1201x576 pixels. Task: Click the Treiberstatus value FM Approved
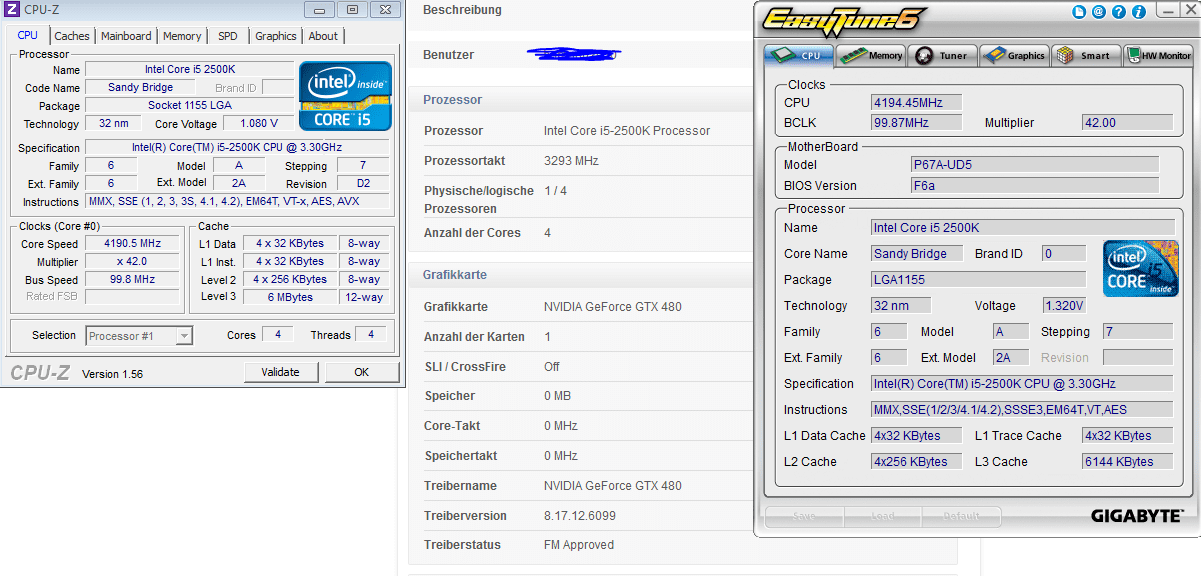click(x=579, y=545)
